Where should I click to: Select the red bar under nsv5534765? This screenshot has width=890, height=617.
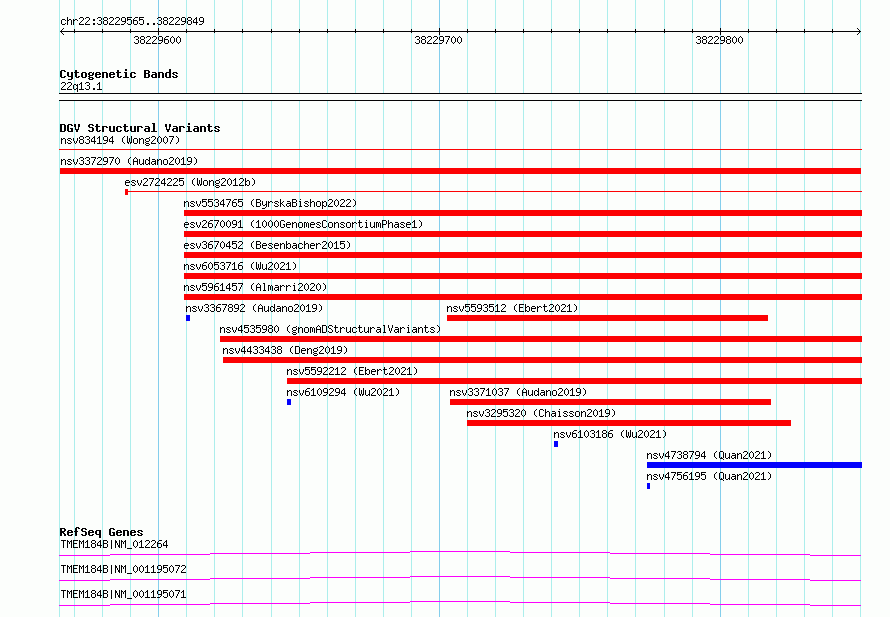click(523, 213)
